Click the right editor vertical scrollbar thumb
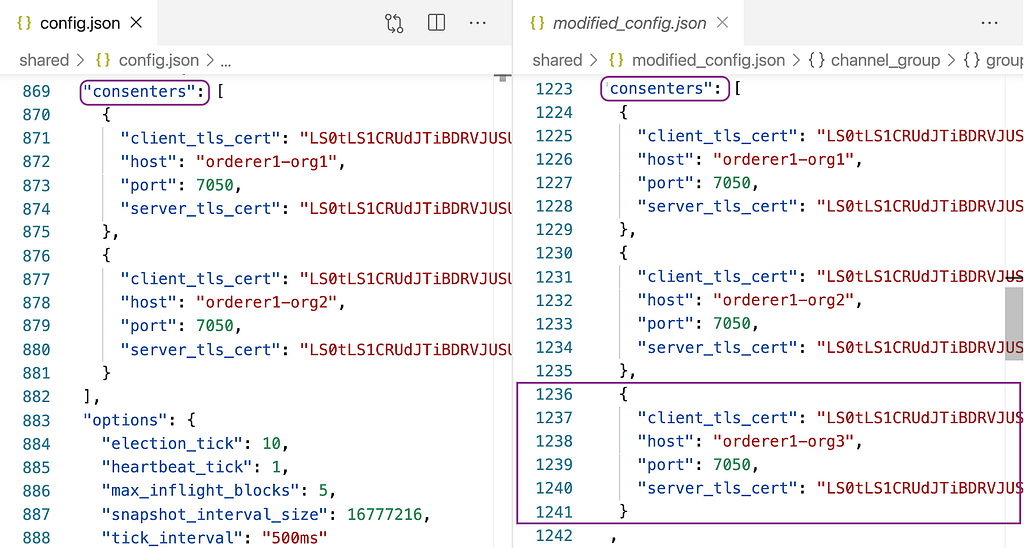The height and width of the screenshot is (548, 1024). click(1014, 323)
